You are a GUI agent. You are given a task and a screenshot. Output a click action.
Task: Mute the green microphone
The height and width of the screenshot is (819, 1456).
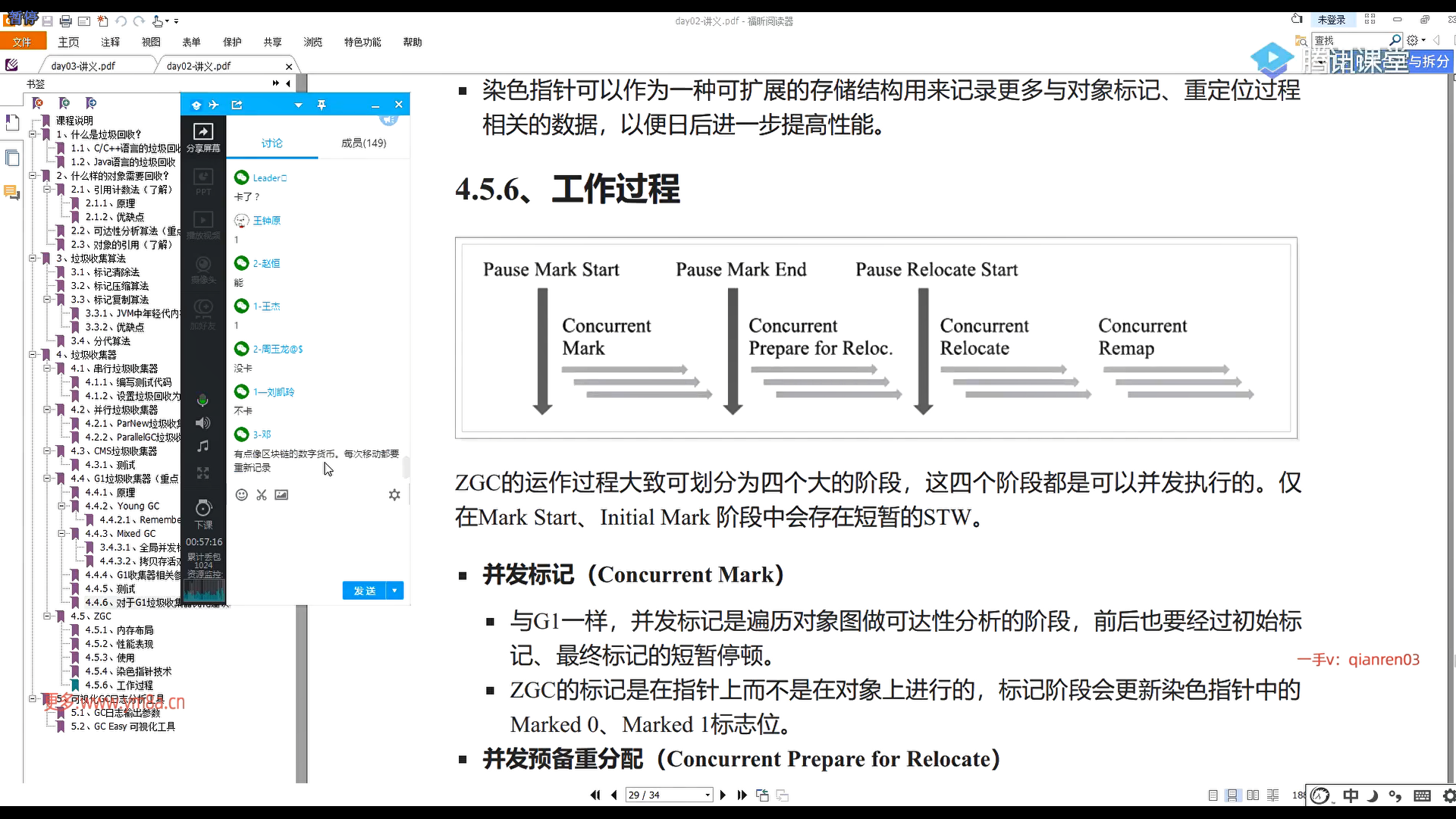(x=202, y=400)
